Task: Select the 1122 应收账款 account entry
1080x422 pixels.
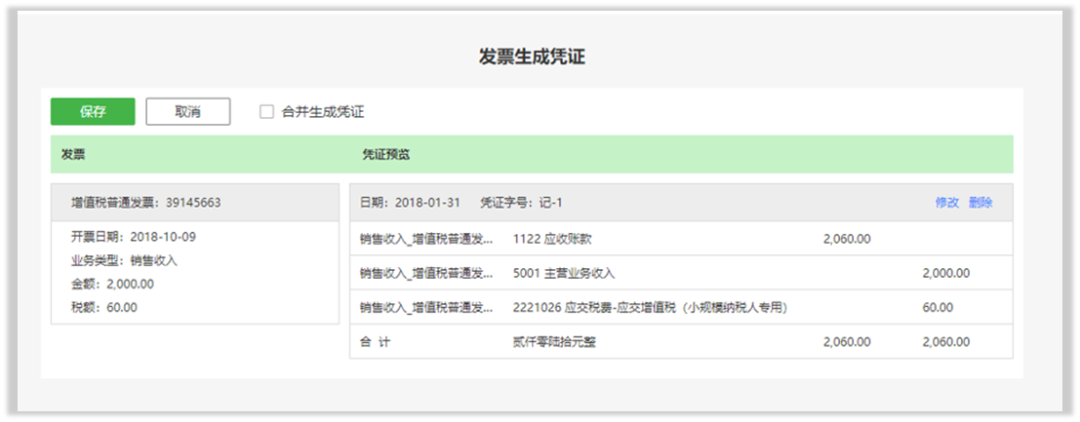Action: (x=552, y=239)
